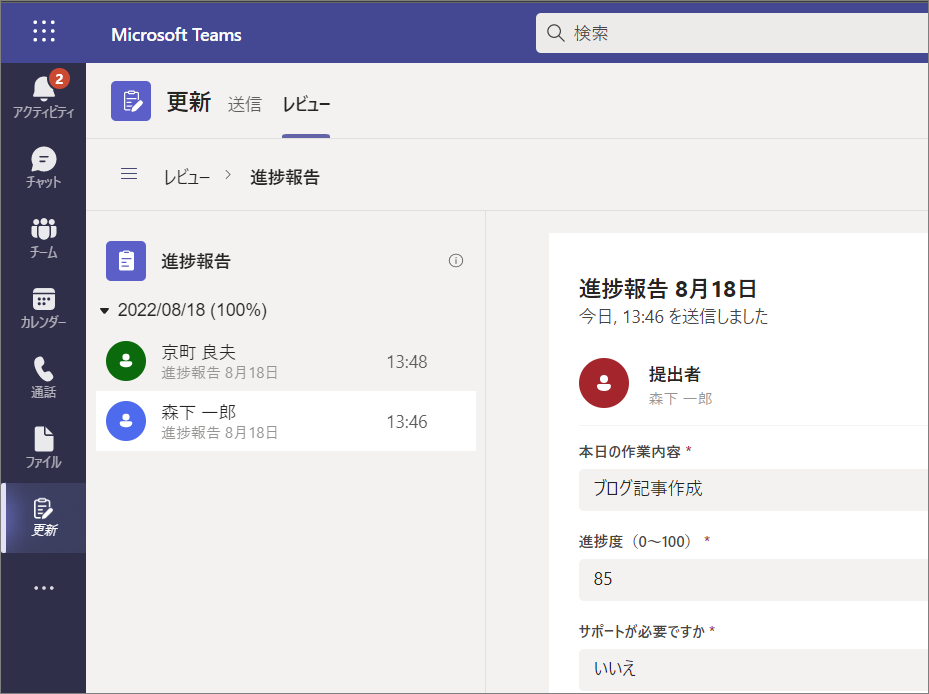Viewport: 929px width, 694px height.
Task: Open 京町 良夫 submission at 13:48
Action: pos(286,362)
